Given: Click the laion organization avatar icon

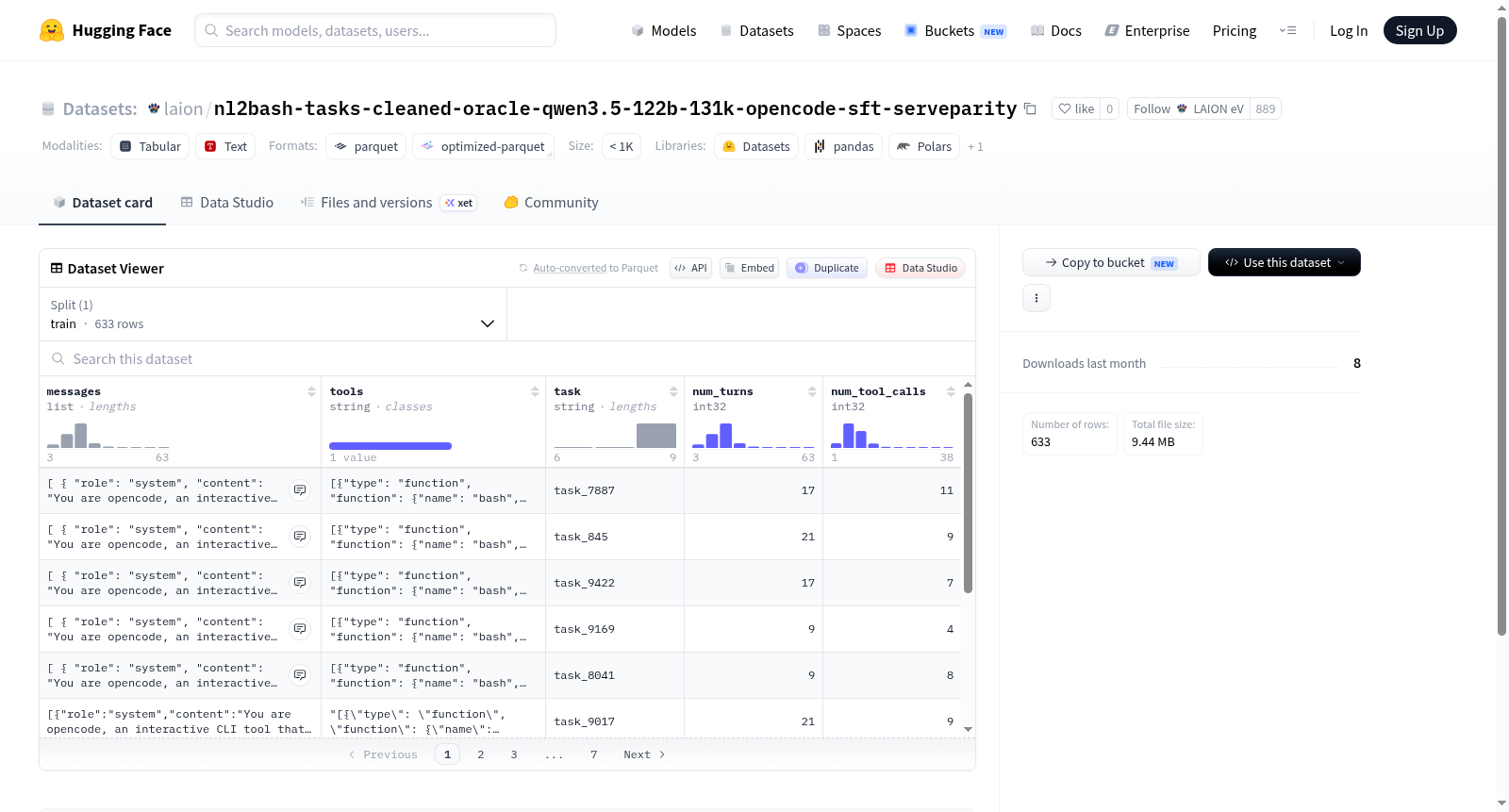Looking at the screenshot, I should (x=154, y=108).
